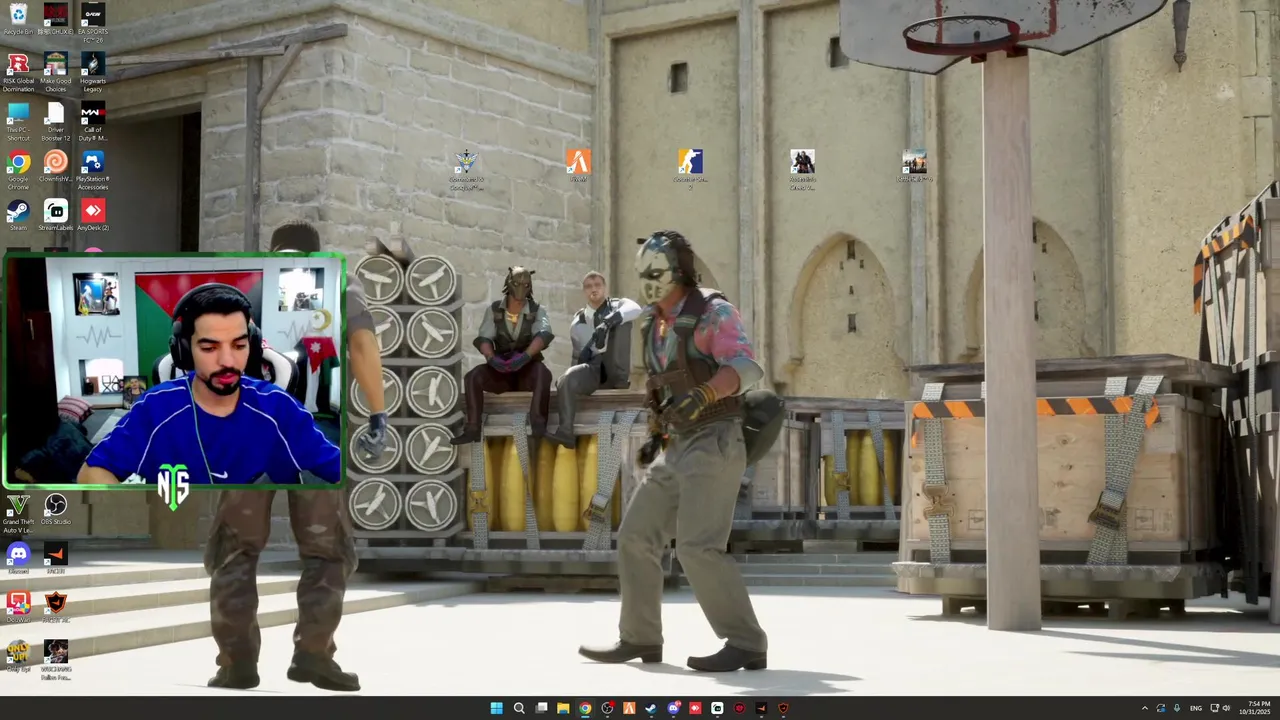1280x720 pixels.
Task: Switch to the white Streamlabs taskbar app
Action: coord(717,708)
